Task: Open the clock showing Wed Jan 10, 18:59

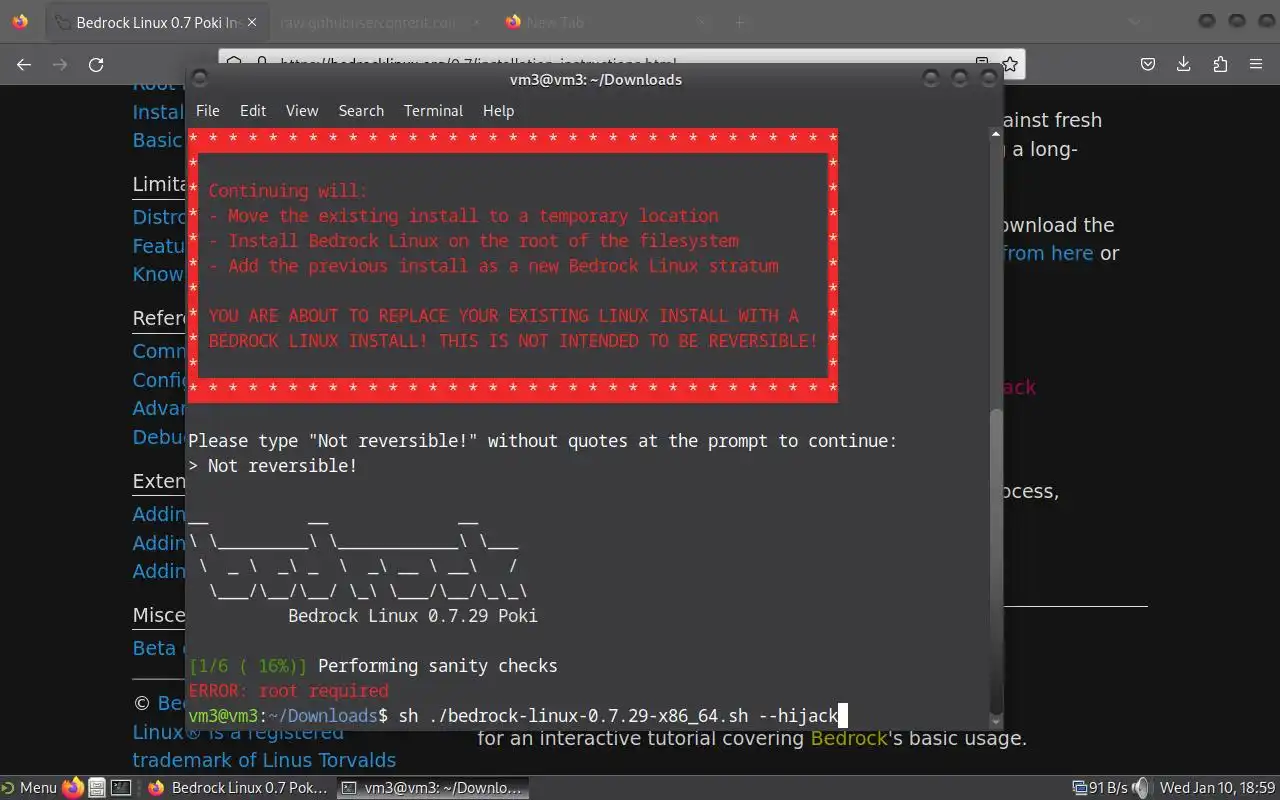Action: (1217, 788)
